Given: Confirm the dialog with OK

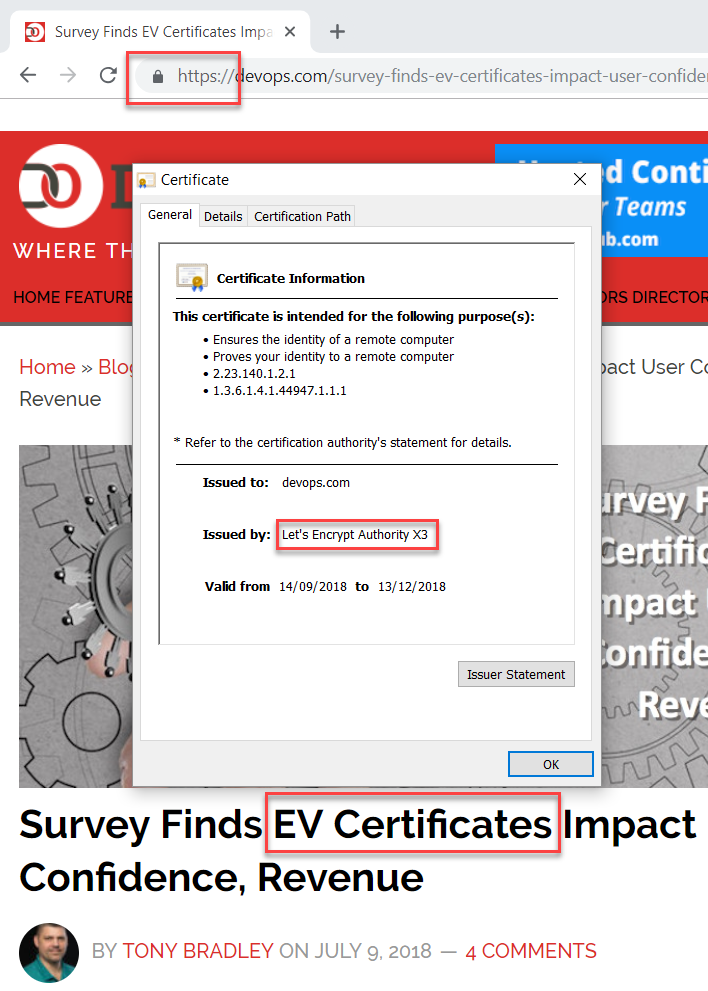Looking at the screenshot, I should pyautogui.click(x=551, y=764).
